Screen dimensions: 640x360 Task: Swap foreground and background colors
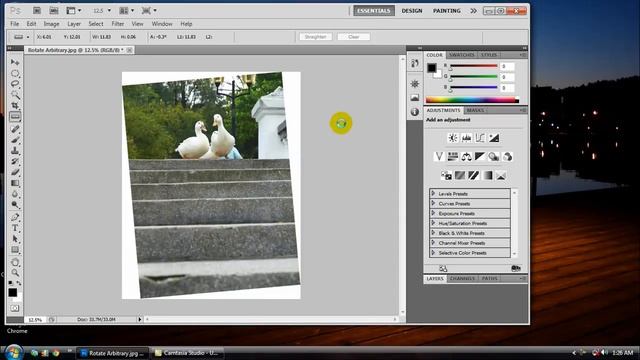19,282
